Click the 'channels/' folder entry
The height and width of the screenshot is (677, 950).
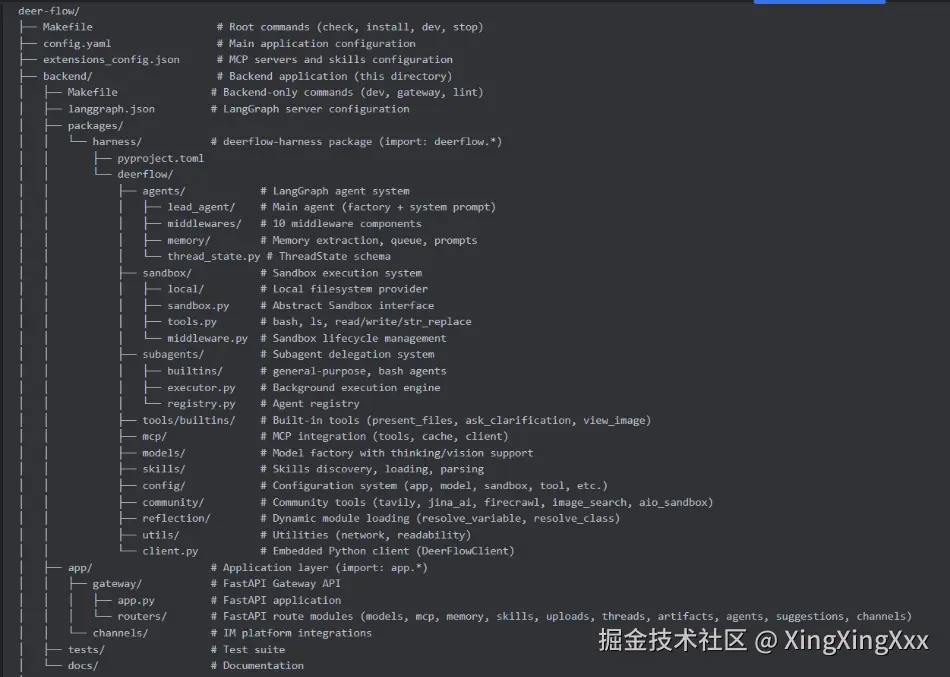coord(120,633)
